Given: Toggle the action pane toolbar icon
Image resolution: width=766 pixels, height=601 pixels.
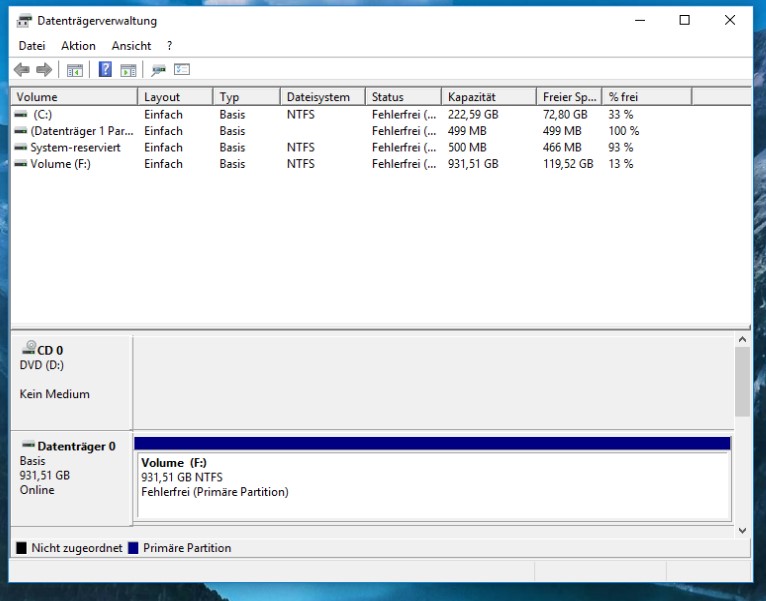Looking at the screenshot, I should click(128, 70).
